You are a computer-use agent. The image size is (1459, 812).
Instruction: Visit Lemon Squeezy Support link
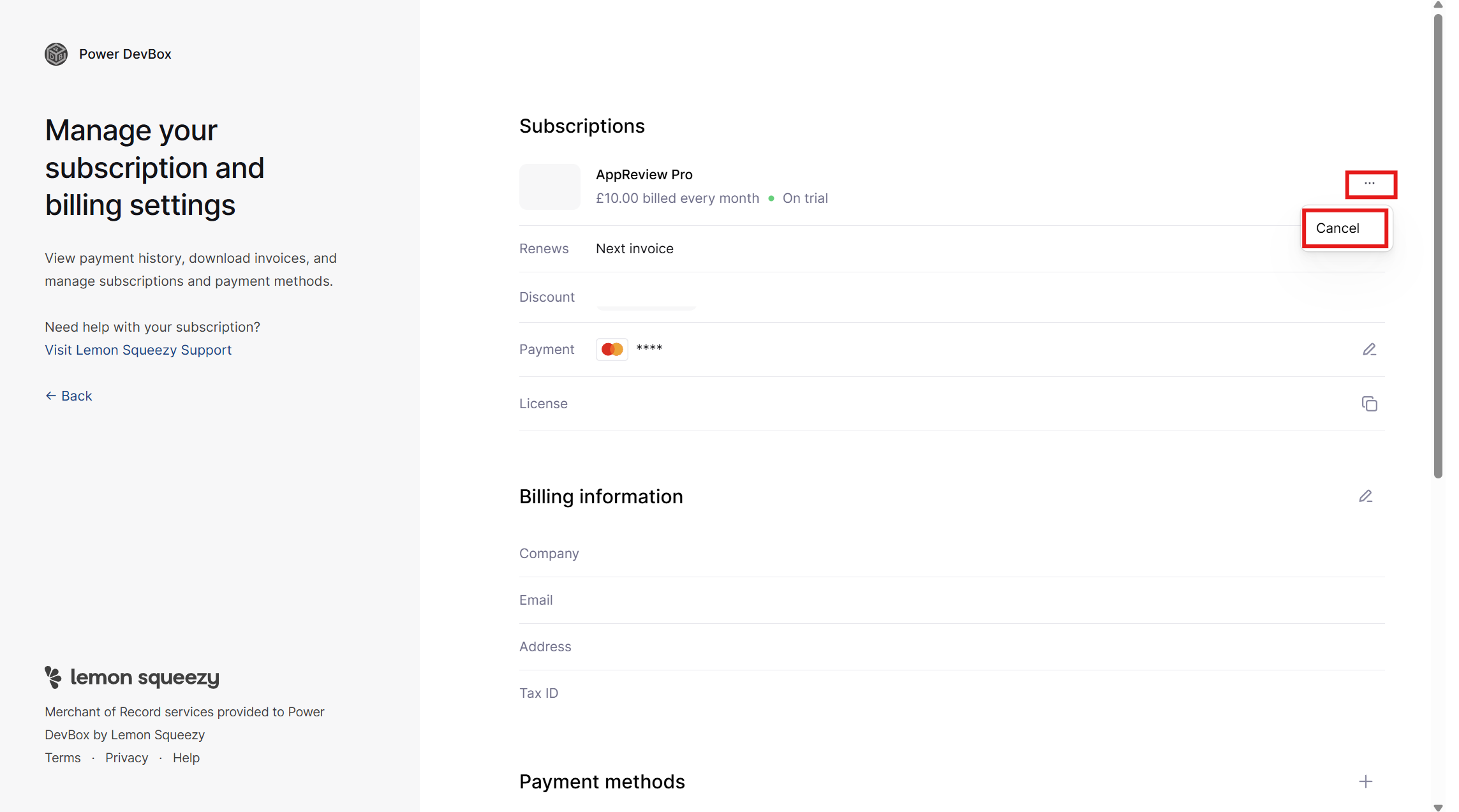point(138,350)
